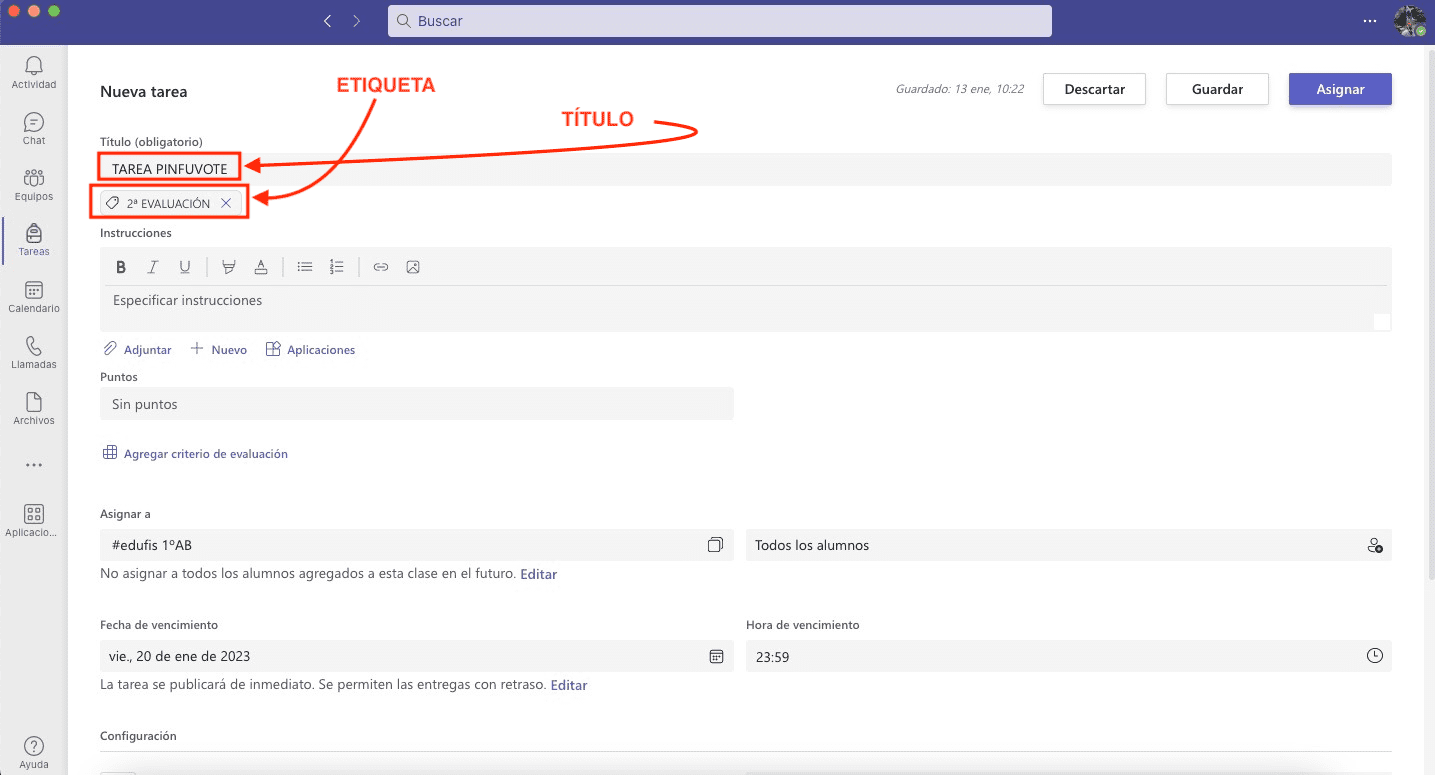Switch to Equipos in the sidebar
Image resolution: width=1435 pixels, height=775 pixels.
click(34, 185)
